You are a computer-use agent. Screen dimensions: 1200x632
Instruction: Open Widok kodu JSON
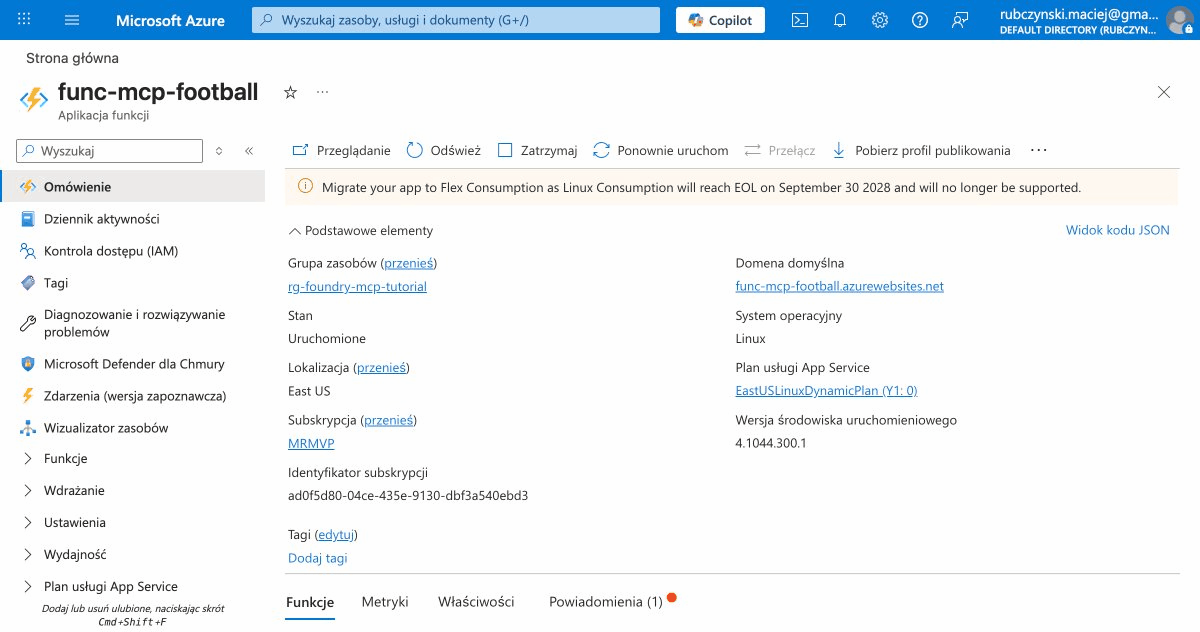coord(1117,230)
